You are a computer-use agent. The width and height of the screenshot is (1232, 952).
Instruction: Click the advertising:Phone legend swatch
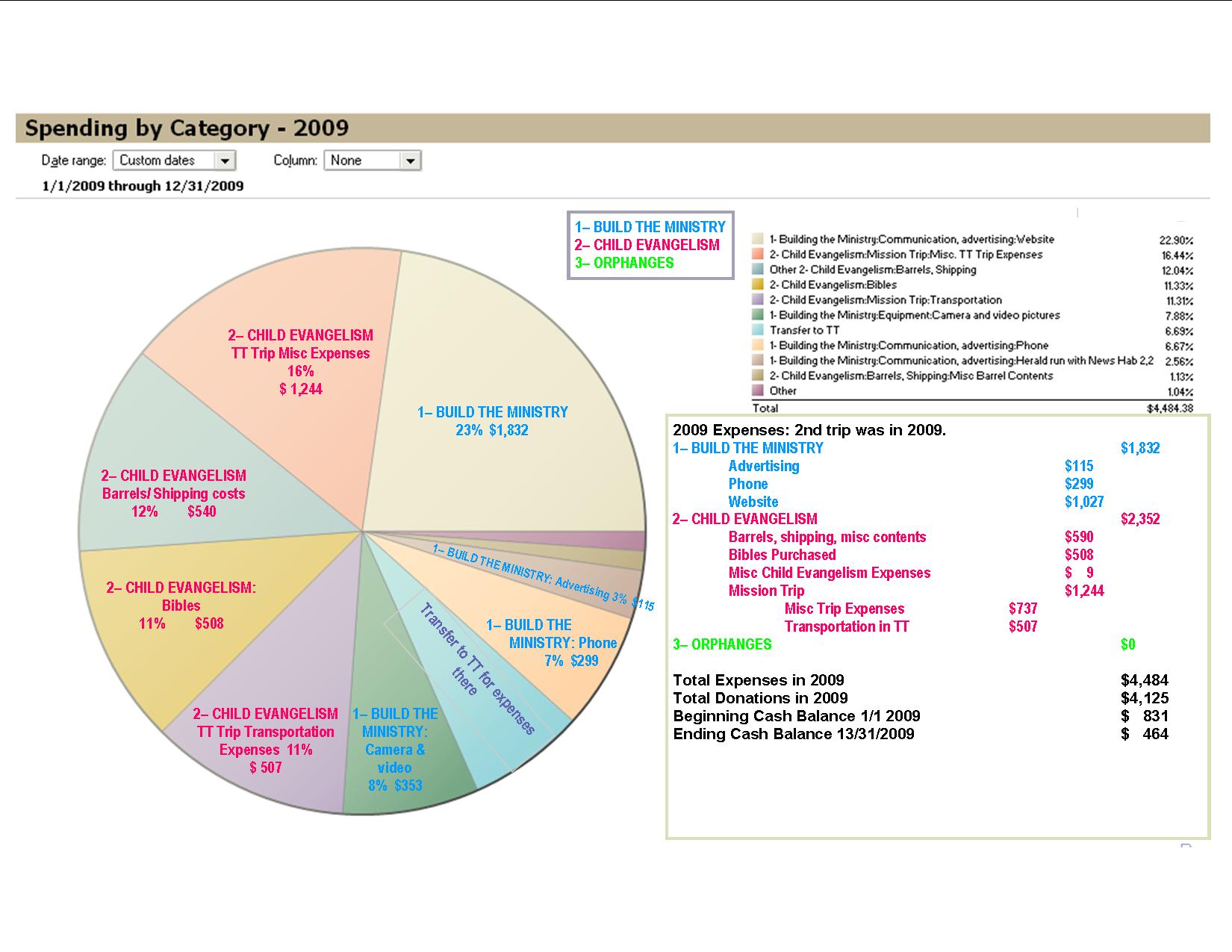click(758, 345)
